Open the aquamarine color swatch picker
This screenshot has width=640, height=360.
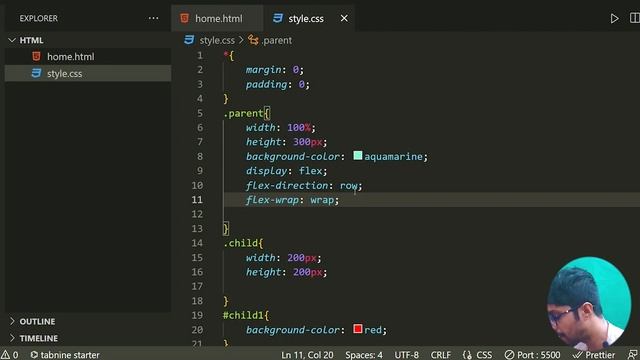358,156
